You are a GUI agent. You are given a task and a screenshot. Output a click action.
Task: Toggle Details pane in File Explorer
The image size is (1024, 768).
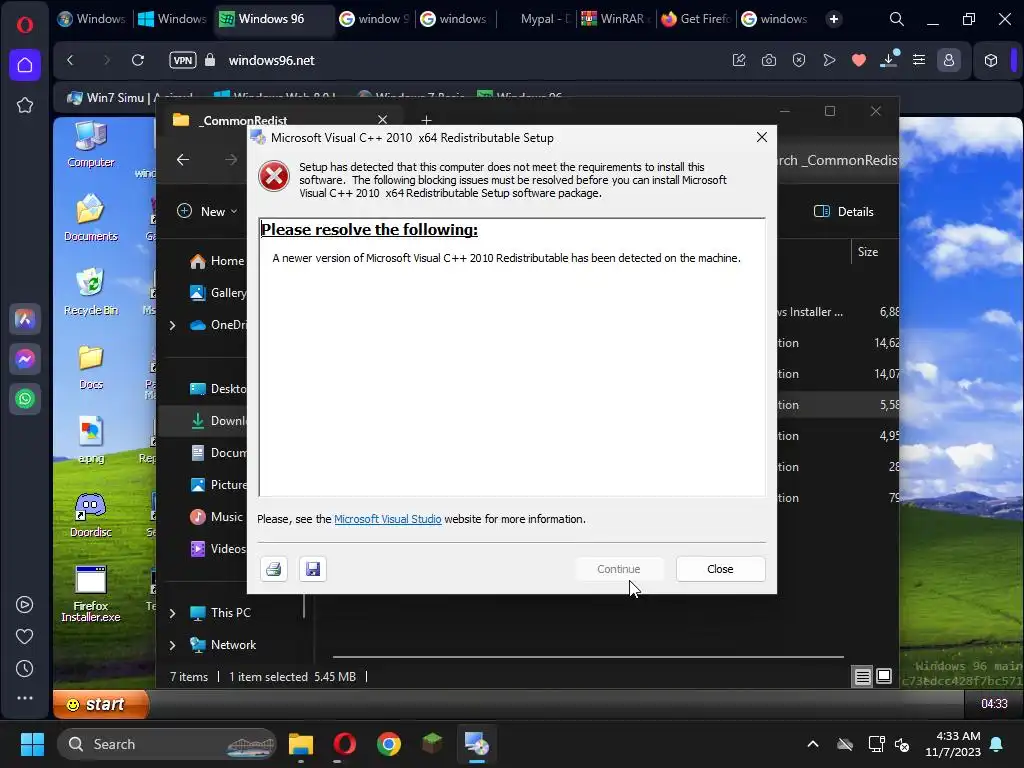843,212
